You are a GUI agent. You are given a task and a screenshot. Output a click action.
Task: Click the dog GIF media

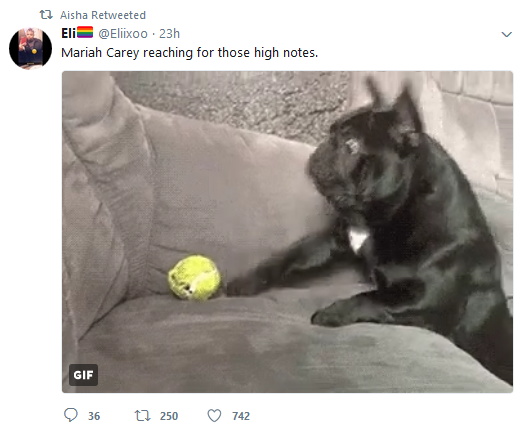(287, 232)
